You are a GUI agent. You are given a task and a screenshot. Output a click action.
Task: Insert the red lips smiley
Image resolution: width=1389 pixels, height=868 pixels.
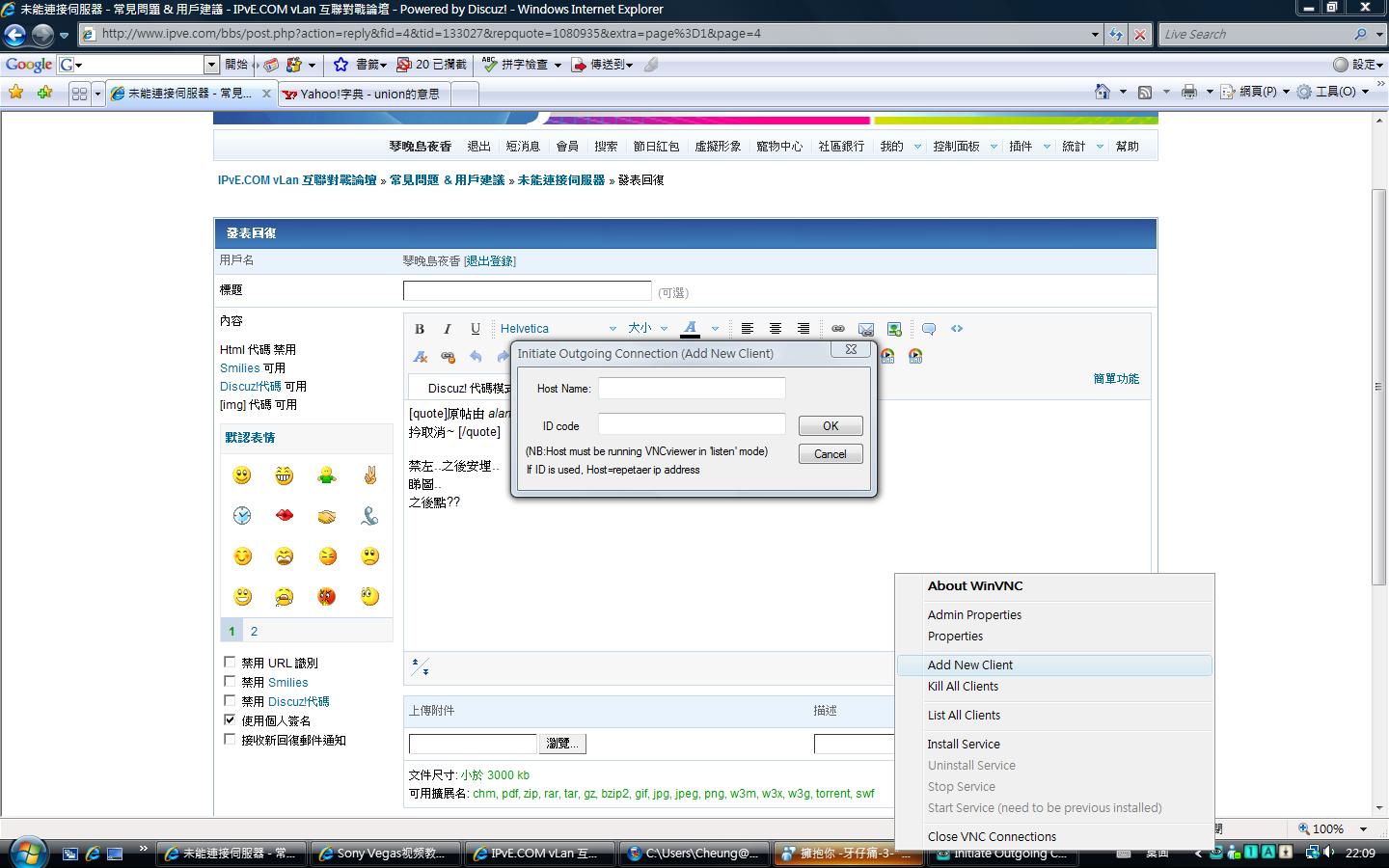pyautogui.click(x=284, y=515)
